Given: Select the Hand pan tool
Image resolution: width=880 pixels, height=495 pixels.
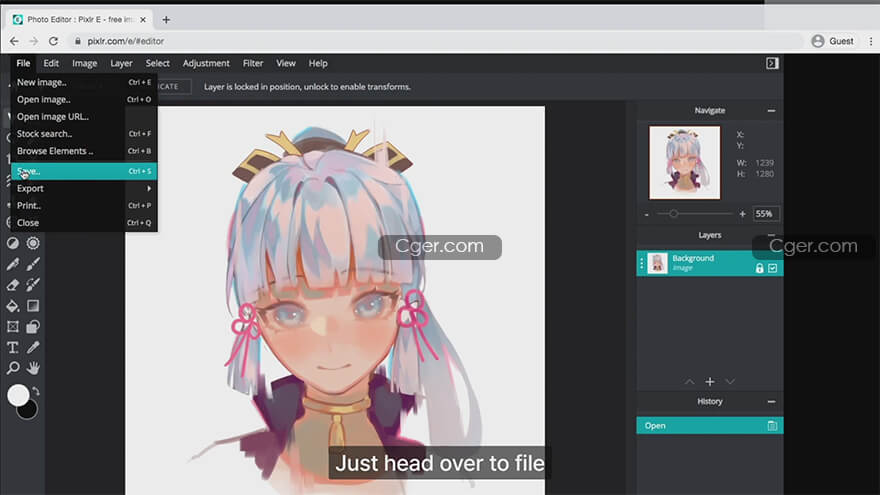Looking at the screenshot, I should tap(33, 368).
